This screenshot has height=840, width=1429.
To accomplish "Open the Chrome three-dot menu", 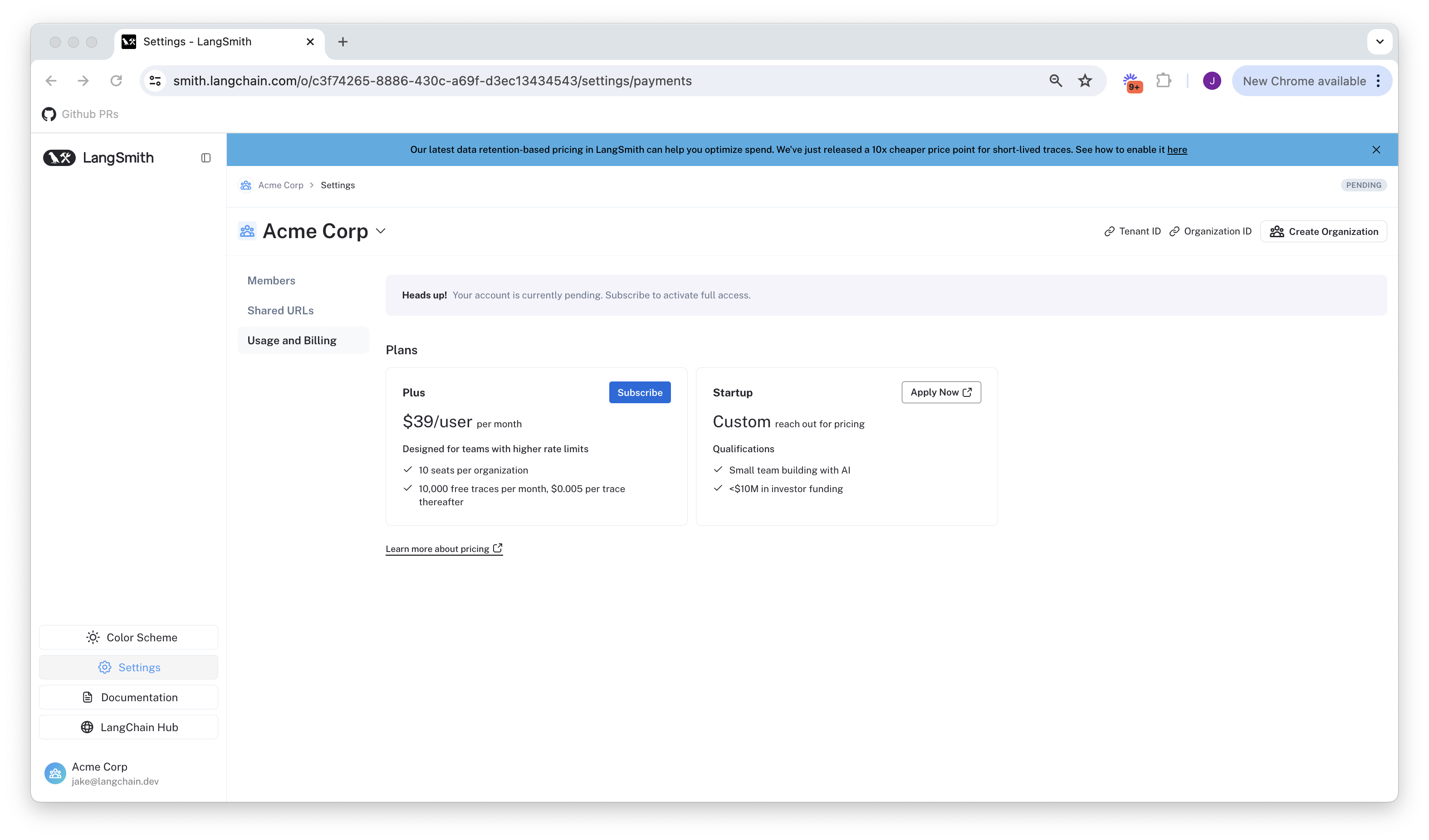I will click(x=1378, y=80).
